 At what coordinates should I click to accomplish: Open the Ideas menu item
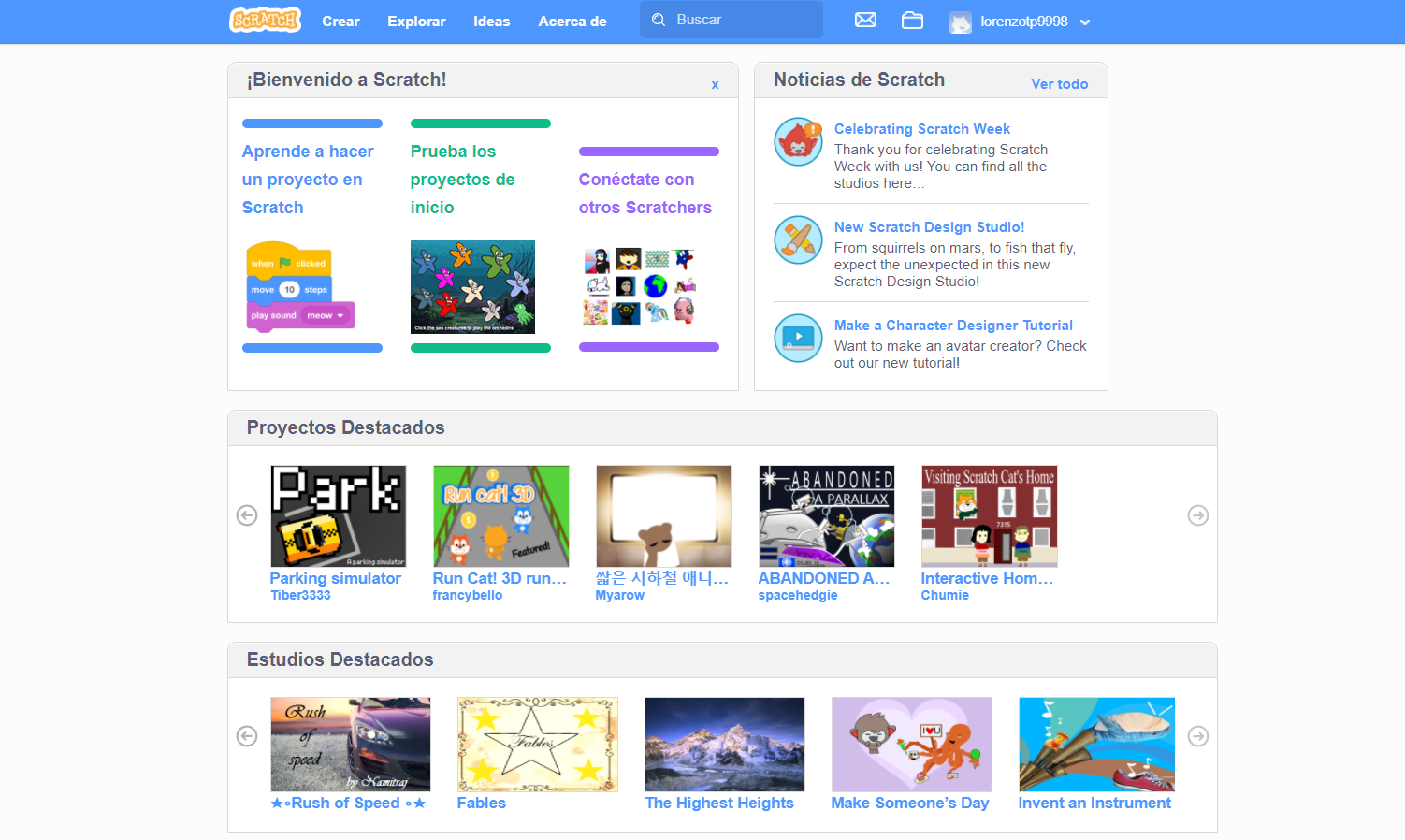[x=491, y=22]
